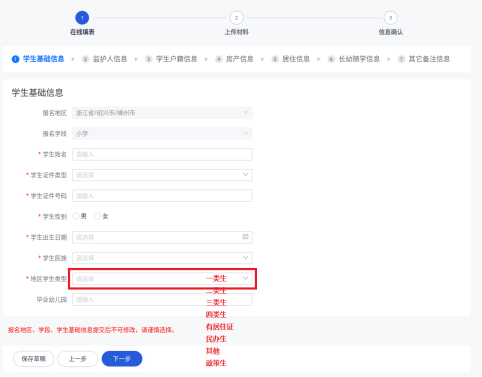
Task: Click the 毕业幼儿园 input field
Action: coord(162,299)
